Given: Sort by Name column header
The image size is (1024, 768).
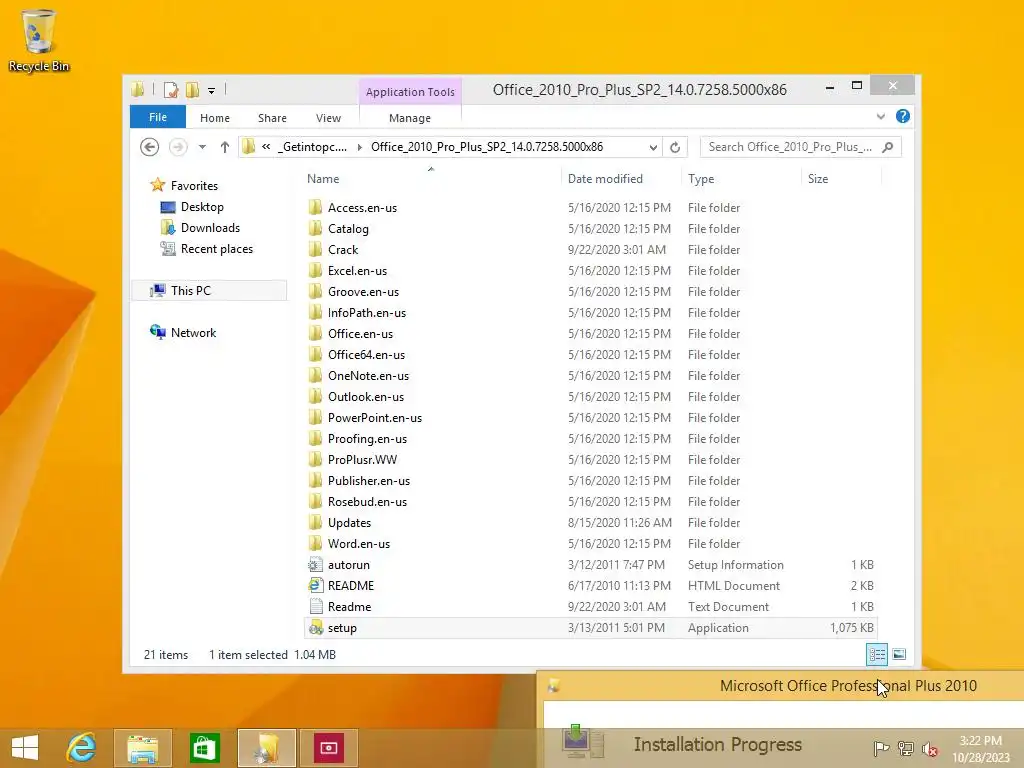Looking at the screenshot, I should tap(323, 179).
